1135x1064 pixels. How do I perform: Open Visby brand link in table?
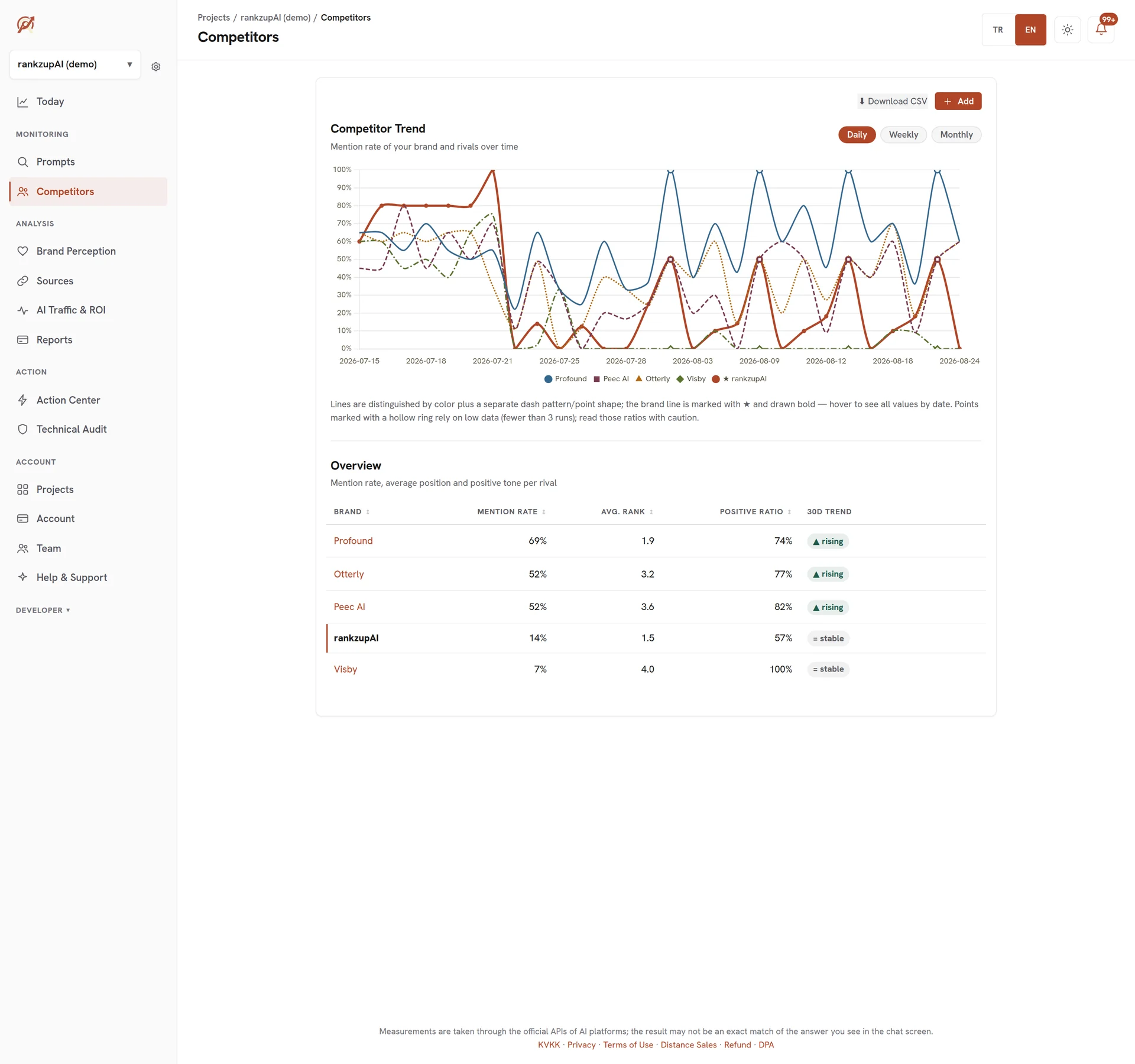(x=345, y=669)
